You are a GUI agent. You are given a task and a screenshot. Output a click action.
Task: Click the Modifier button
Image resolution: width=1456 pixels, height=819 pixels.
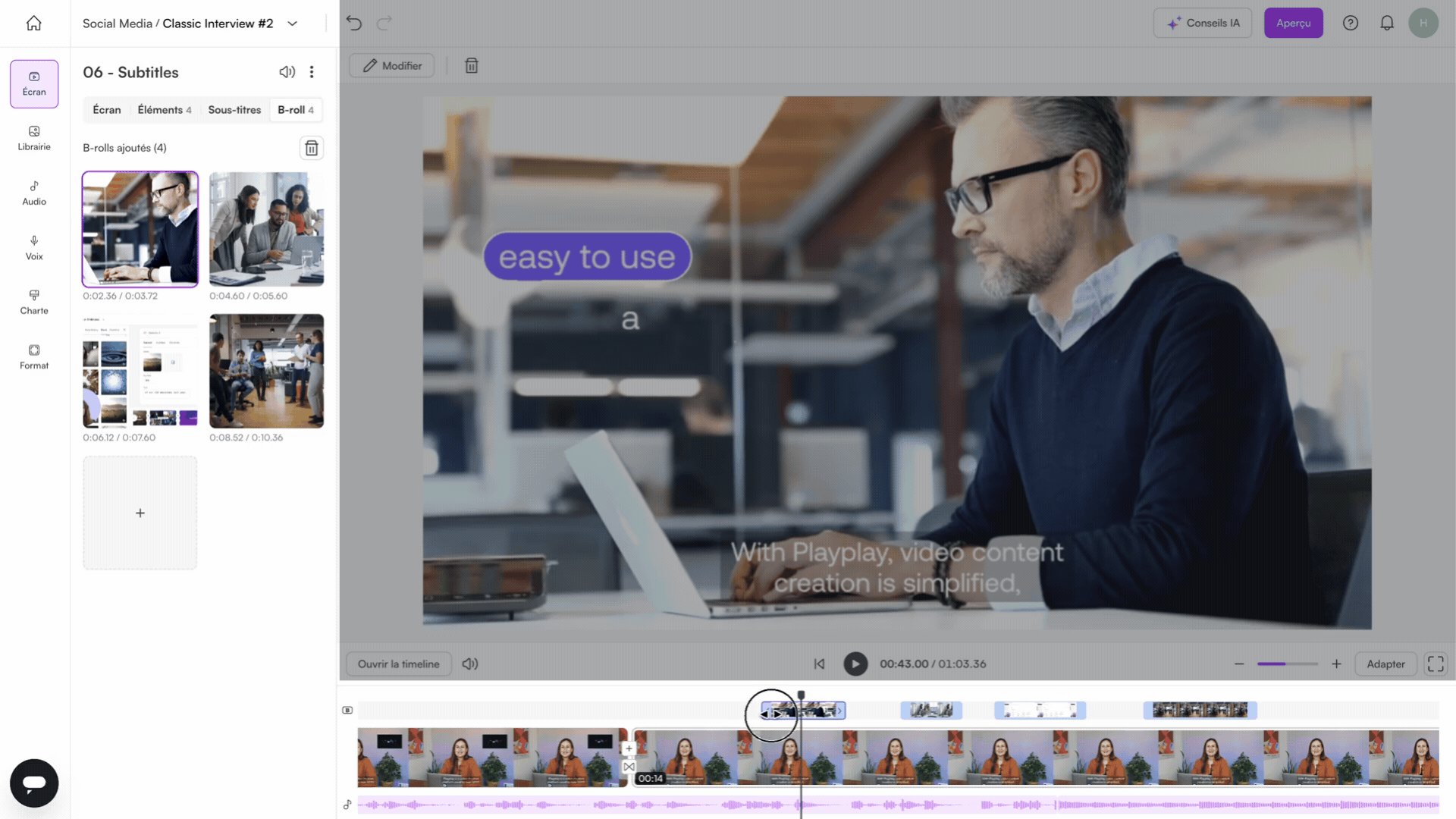tap(392, 66)
